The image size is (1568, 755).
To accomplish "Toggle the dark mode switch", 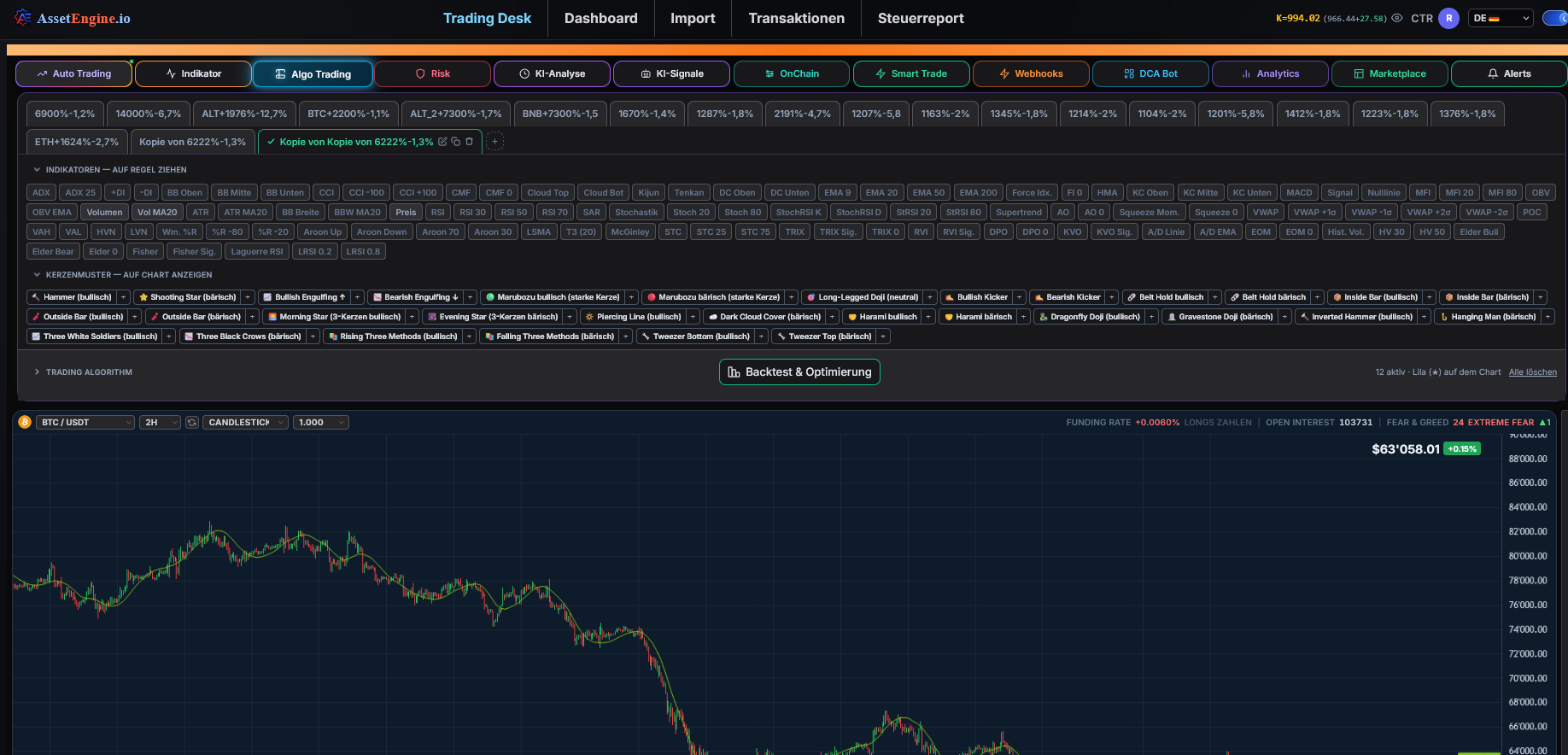I will 1556,18.
